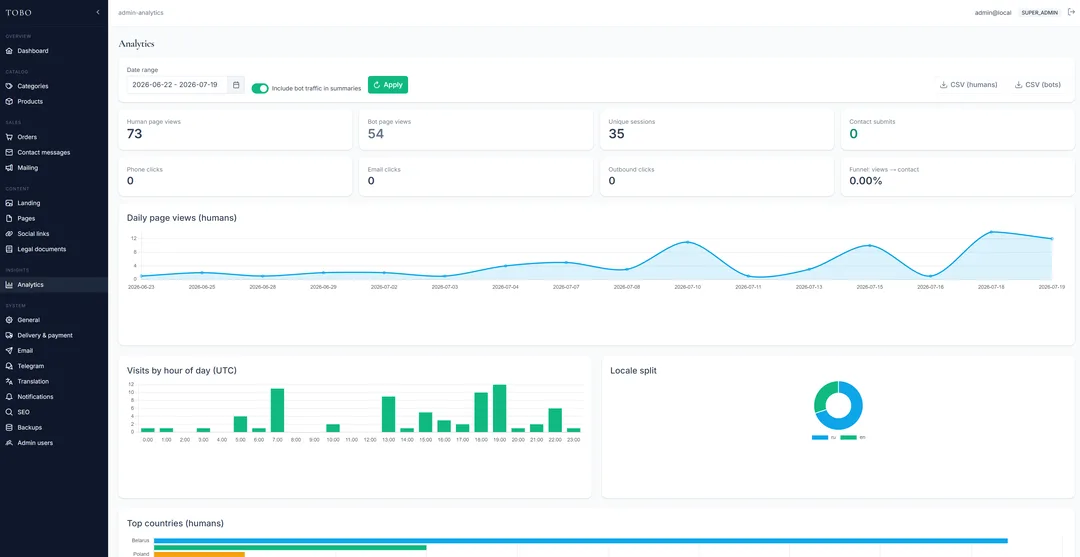Download CSV (bots) export

click(x=1037, y=85)
